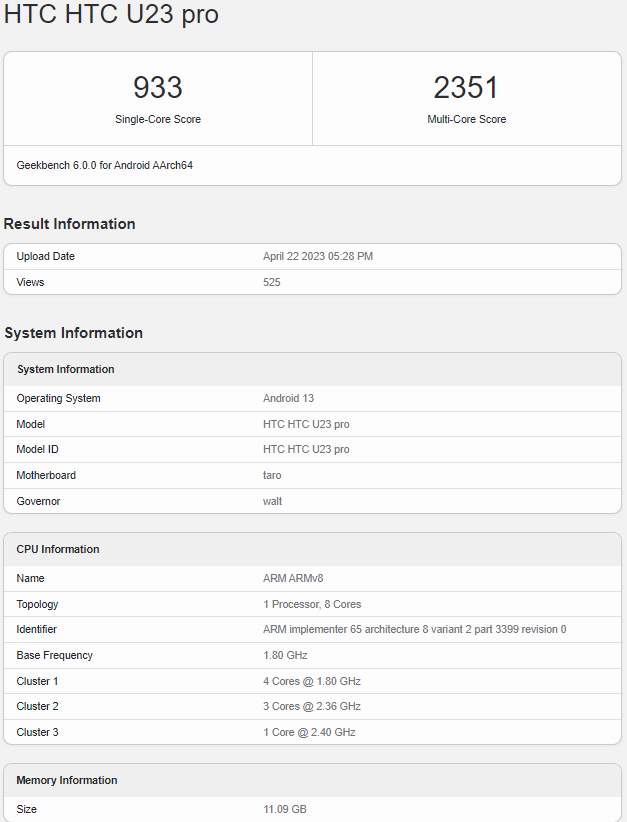Click the Governor value walt

point(272,501)
